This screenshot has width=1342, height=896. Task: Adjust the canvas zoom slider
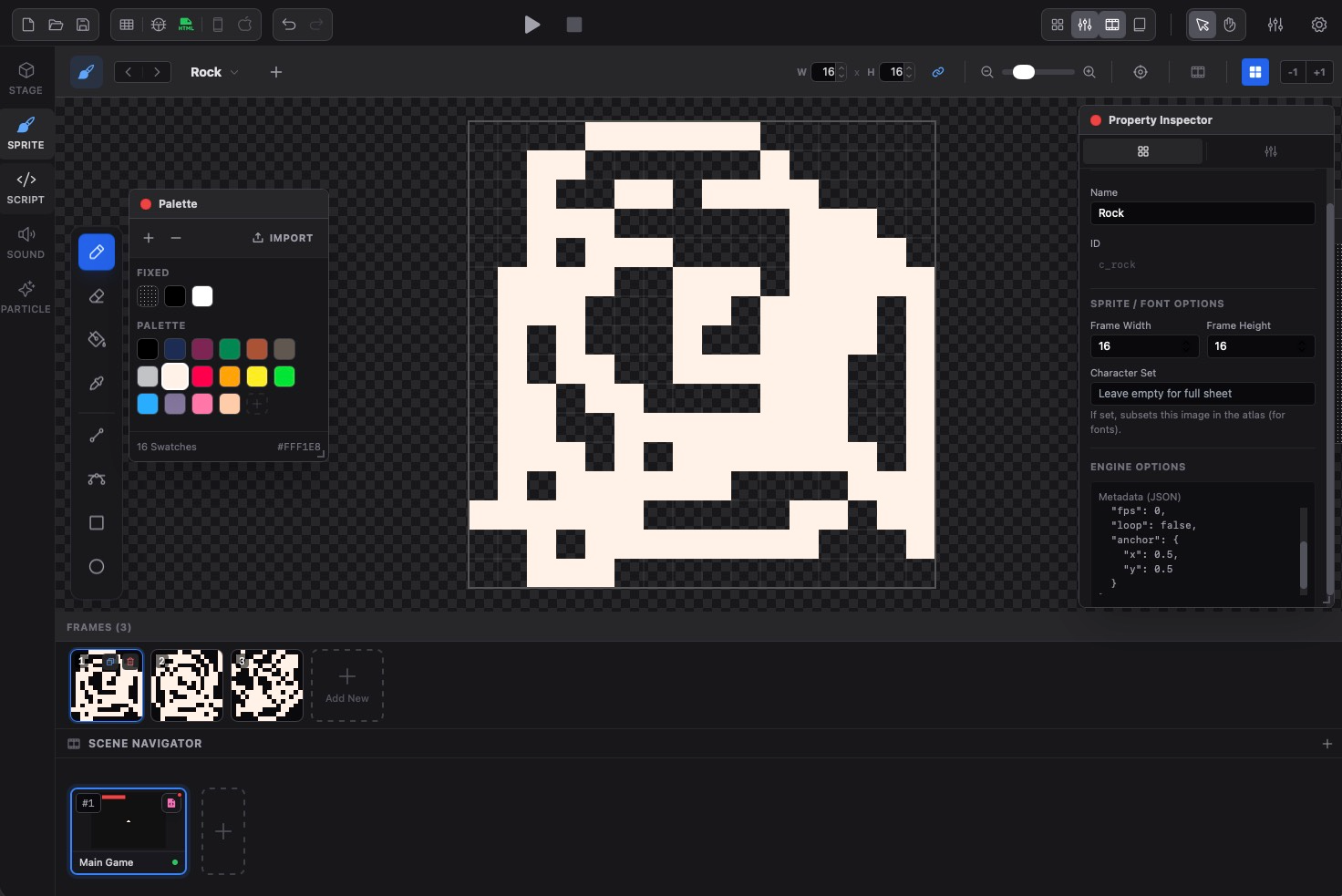pyautogui.click(x=1038, y=72)
